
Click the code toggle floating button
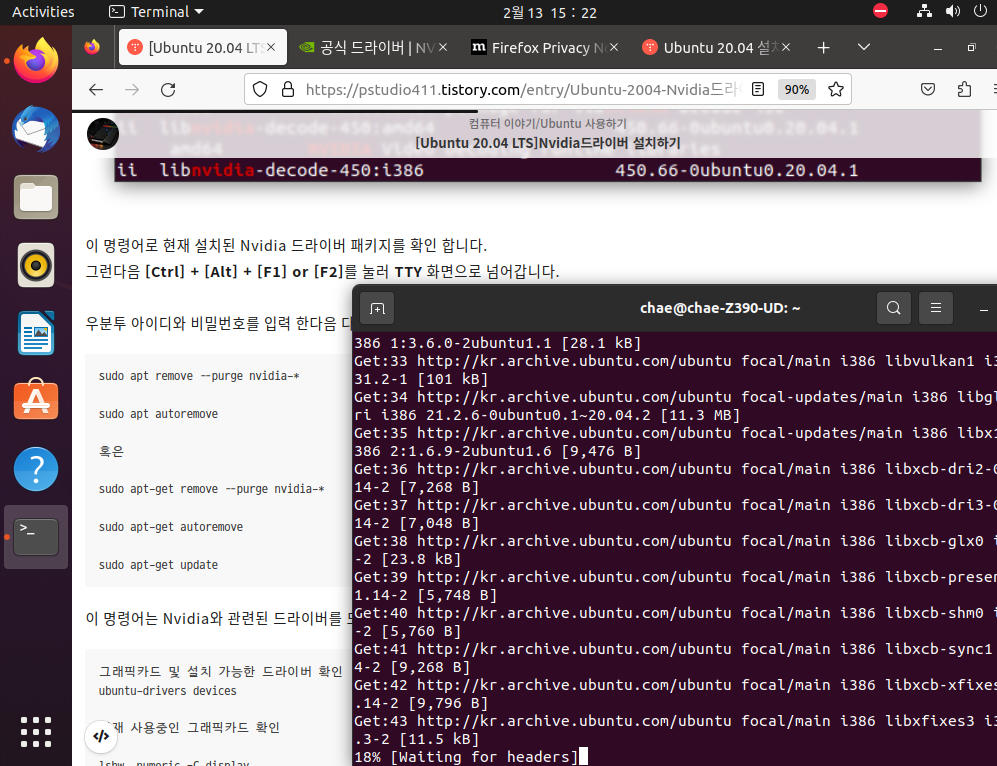point(101,736)
